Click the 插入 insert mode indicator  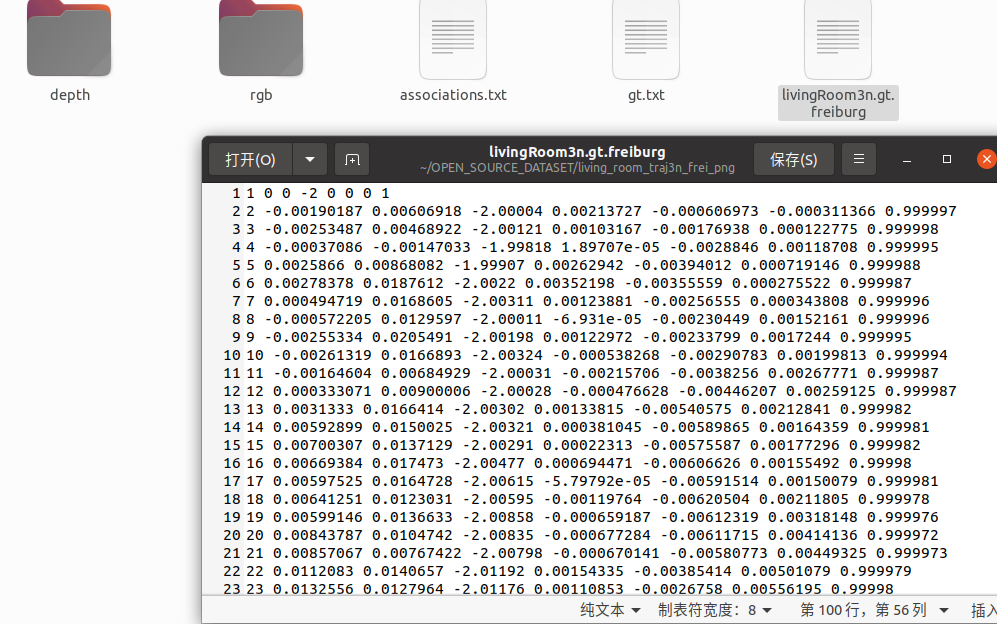click(x=984, y=611)
